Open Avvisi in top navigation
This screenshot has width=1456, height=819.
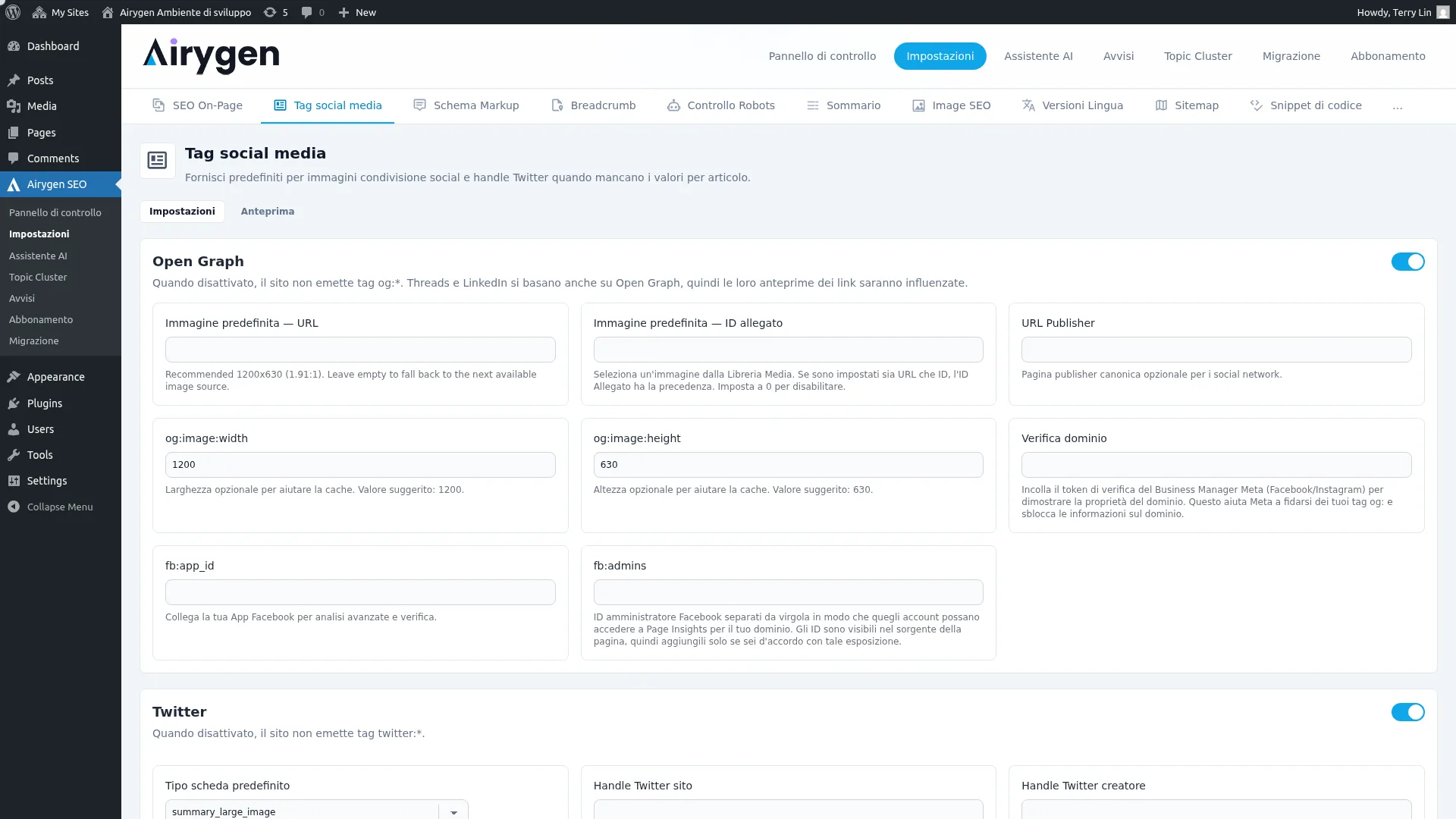click(x=1119, y=56)
